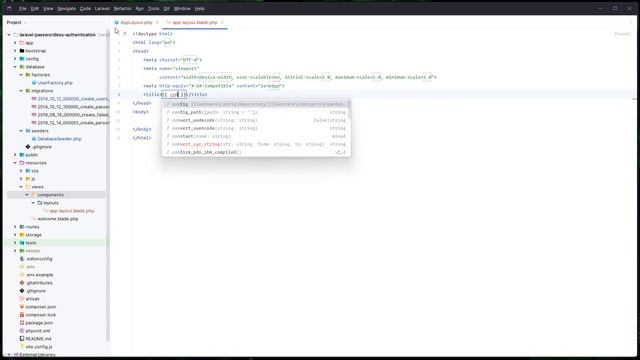640x360 pixels.
Task: Collapse the resources folder
Action: click(x=15, y=163)
